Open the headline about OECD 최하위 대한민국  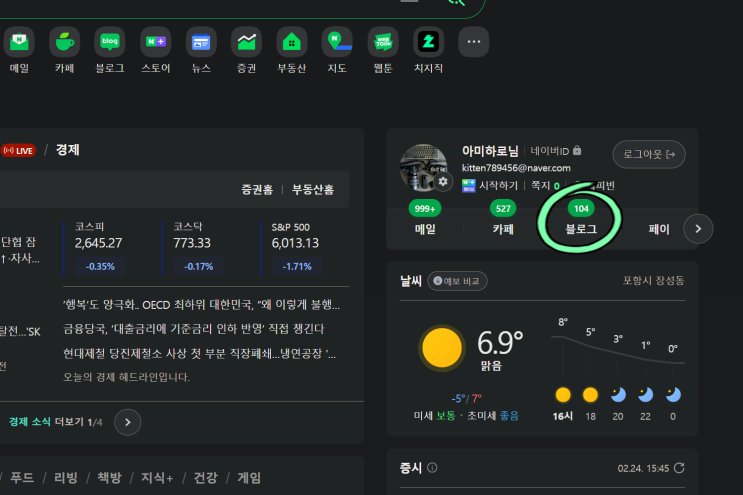[x=201, y=305]
